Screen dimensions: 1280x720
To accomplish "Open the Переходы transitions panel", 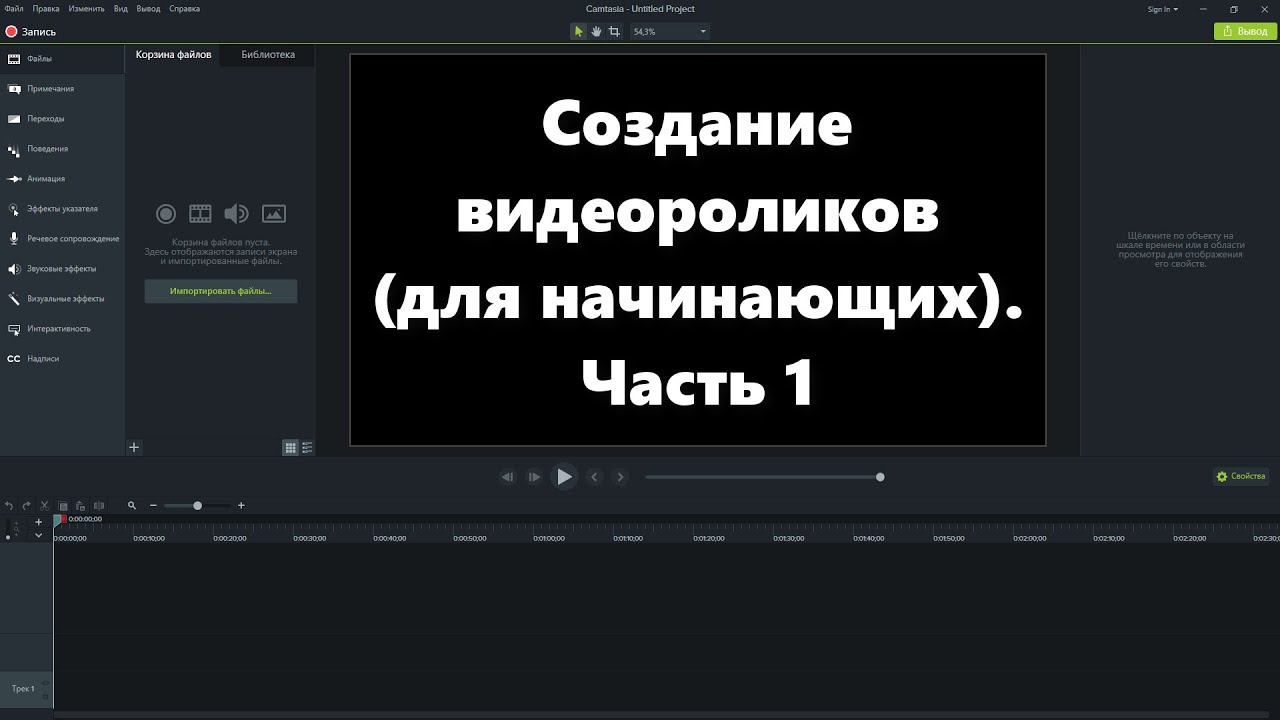I will pyautogui.click(x=62, y=119).
